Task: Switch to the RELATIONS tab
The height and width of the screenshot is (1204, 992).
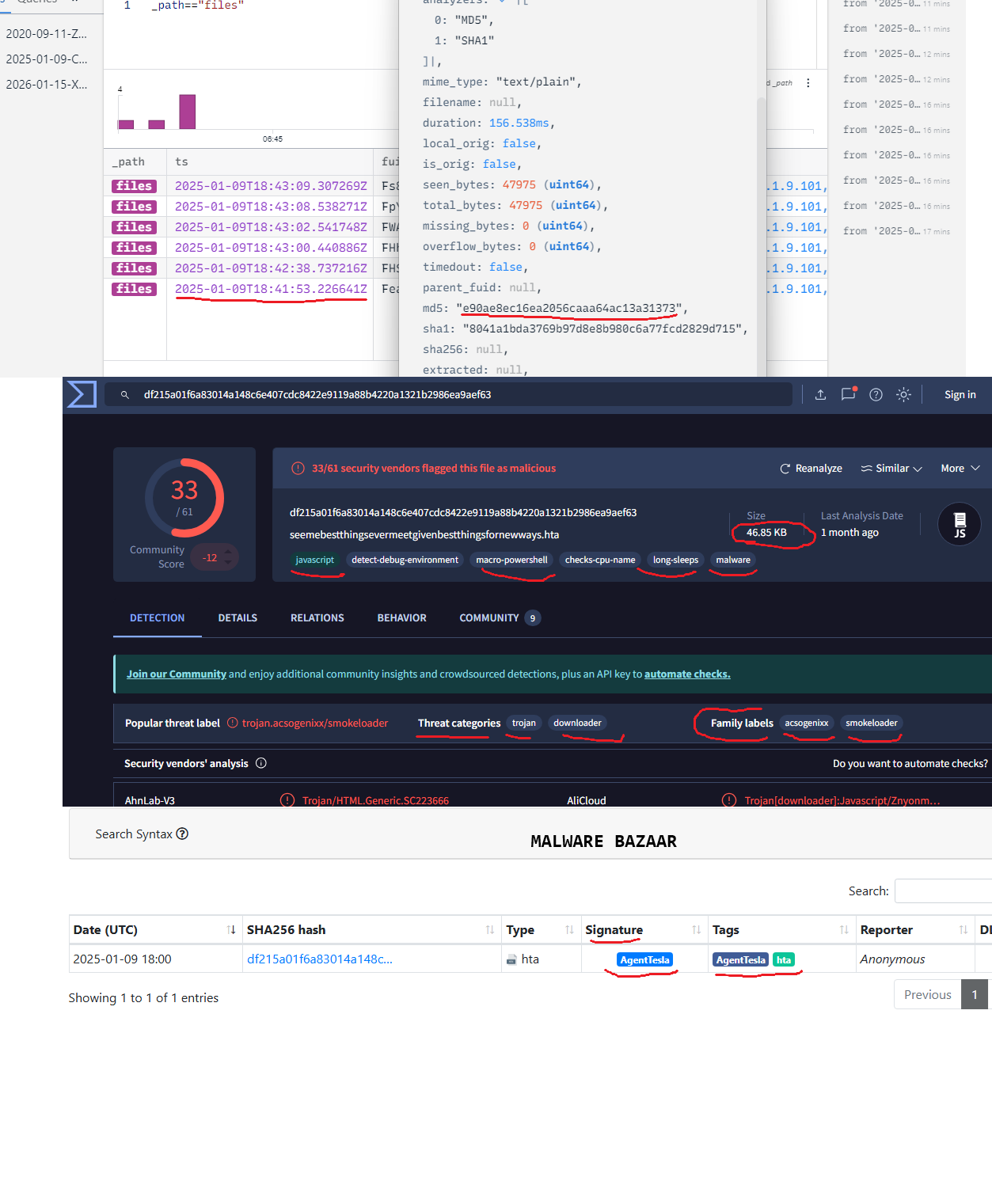Action: [x=317, y=617]
